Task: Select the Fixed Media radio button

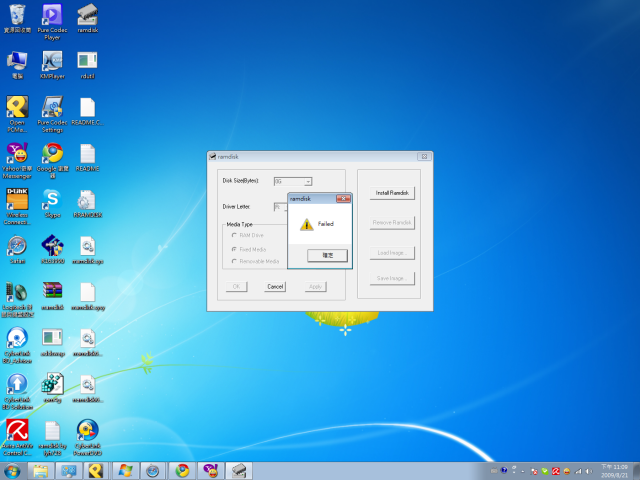Action: 234,249
